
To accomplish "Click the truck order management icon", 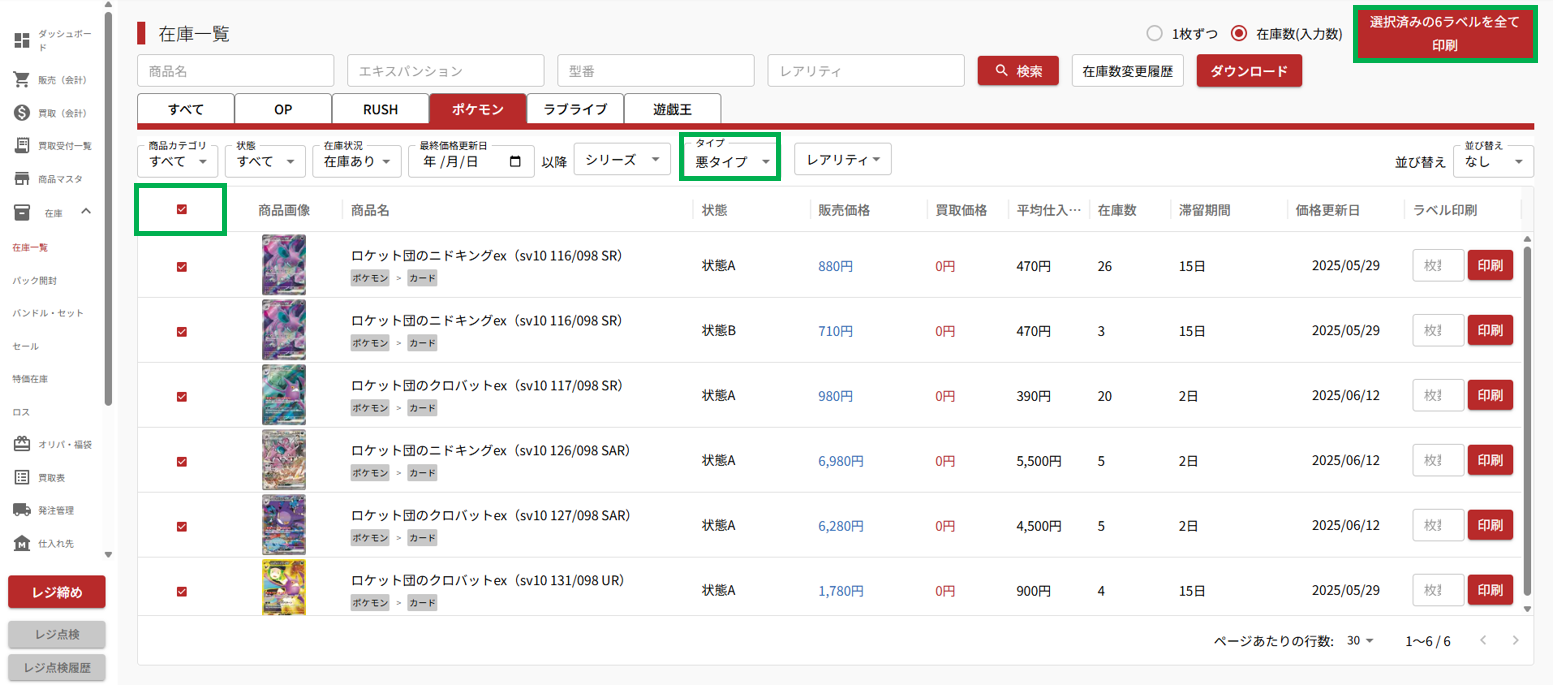I will [x=21, y=510].
